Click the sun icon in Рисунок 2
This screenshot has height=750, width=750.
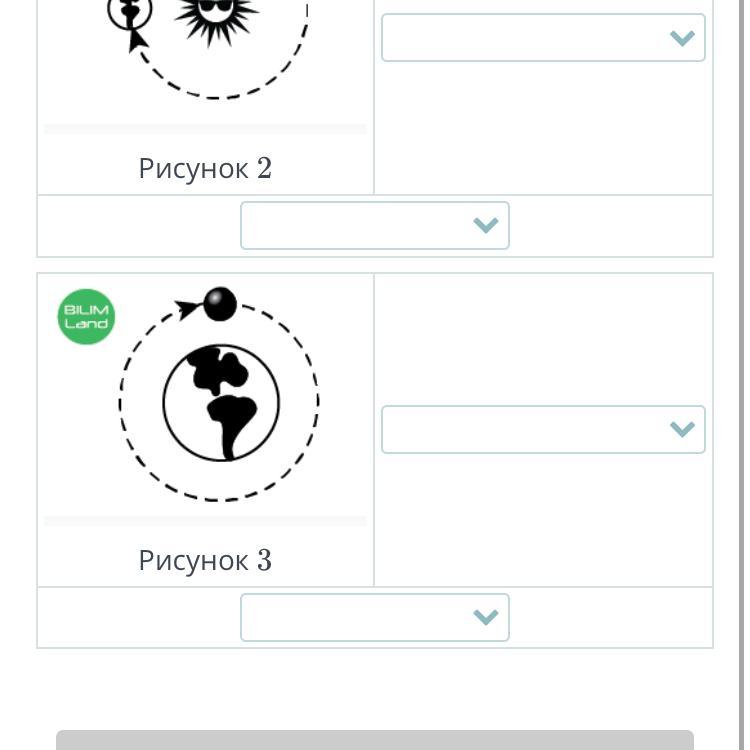click(x=214, y=16)
